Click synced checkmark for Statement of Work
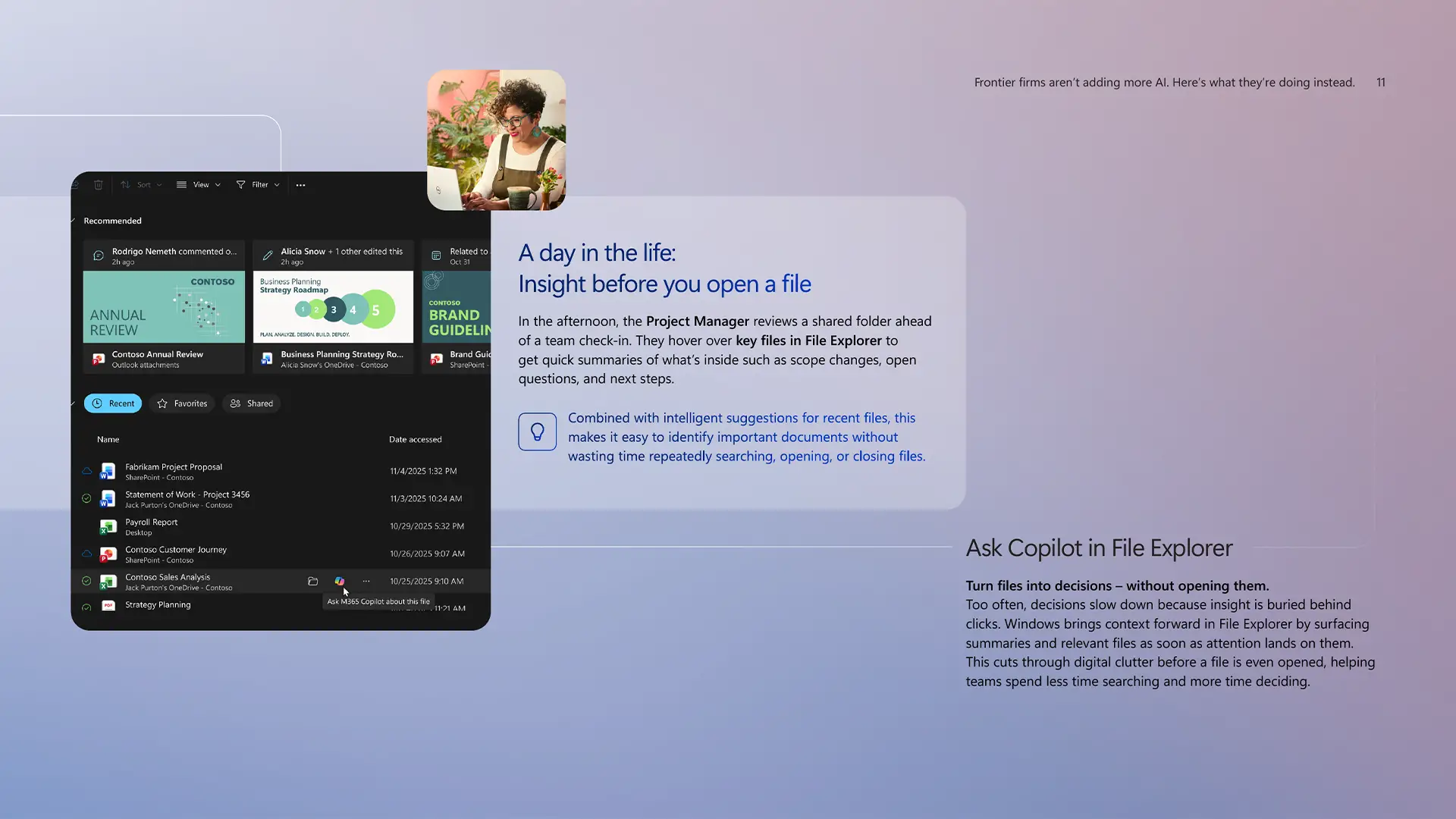The image size is (1456, 819). pyautogui.click(x=86, y=499)
